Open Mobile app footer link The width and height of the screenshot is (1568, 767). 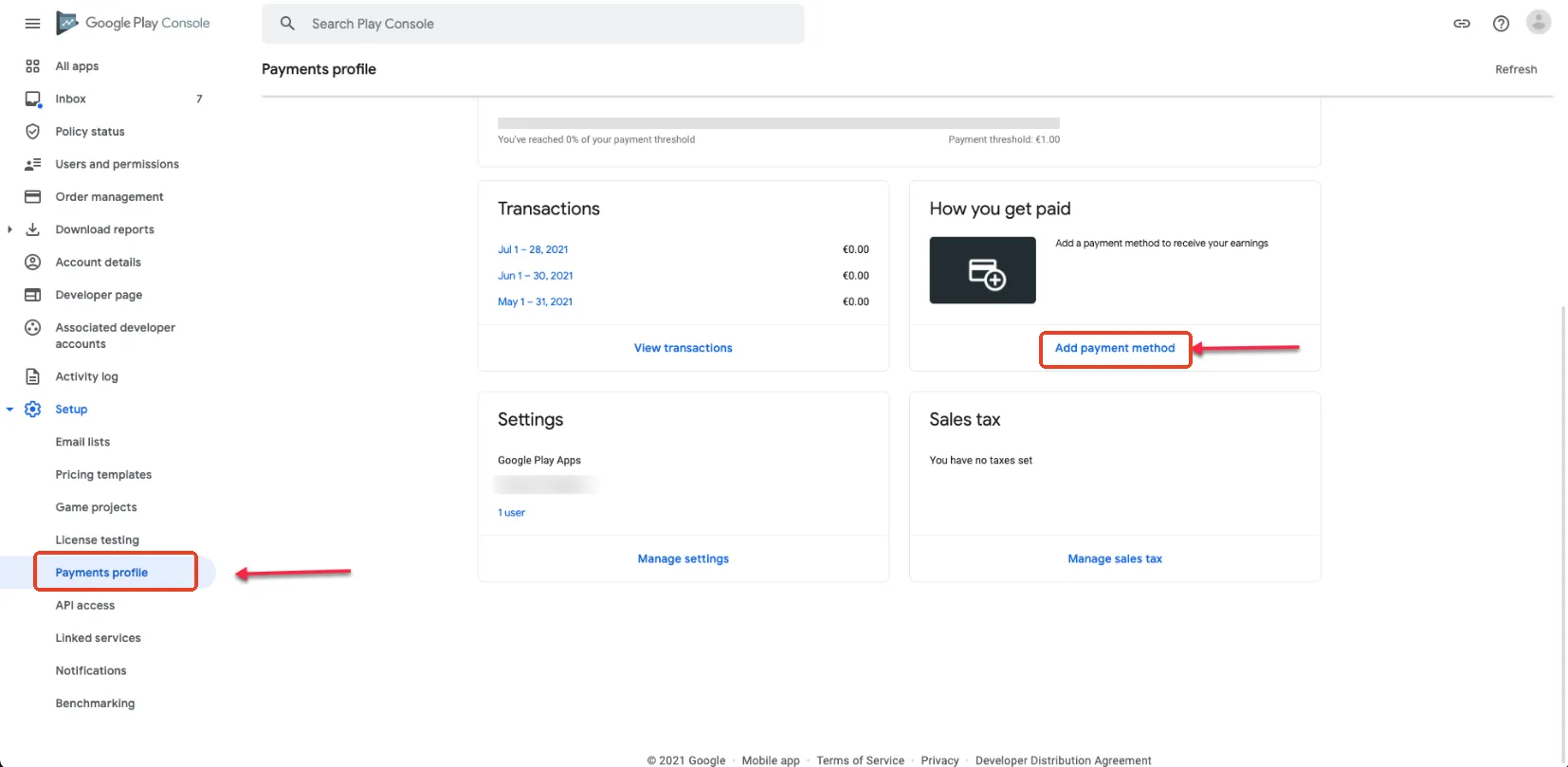pyautogui.click(x=771, y=760)
